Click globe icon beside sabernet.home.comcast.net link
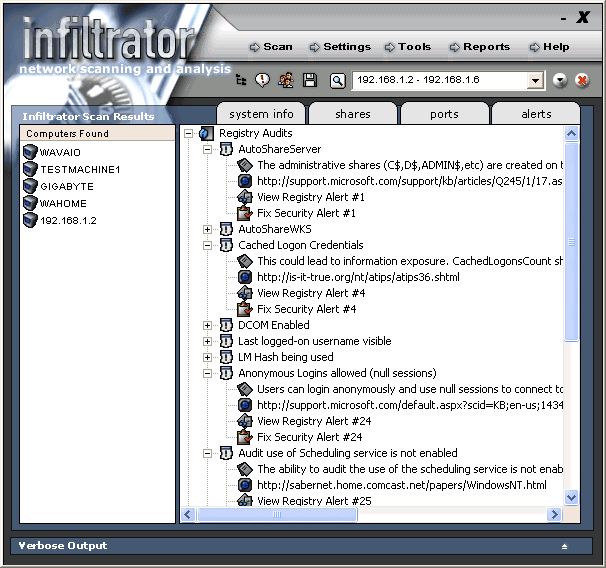This screenshot has width=606, height=568. click(245, 485)
